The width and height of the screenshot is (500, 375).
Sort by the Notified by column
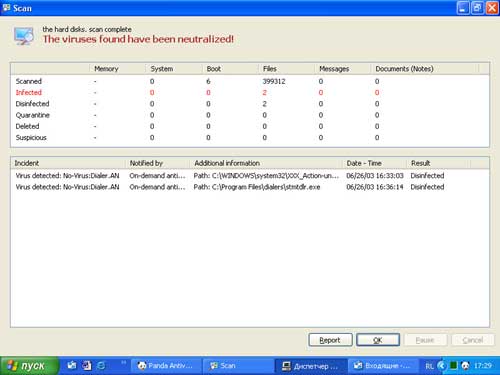pos(158,163)
